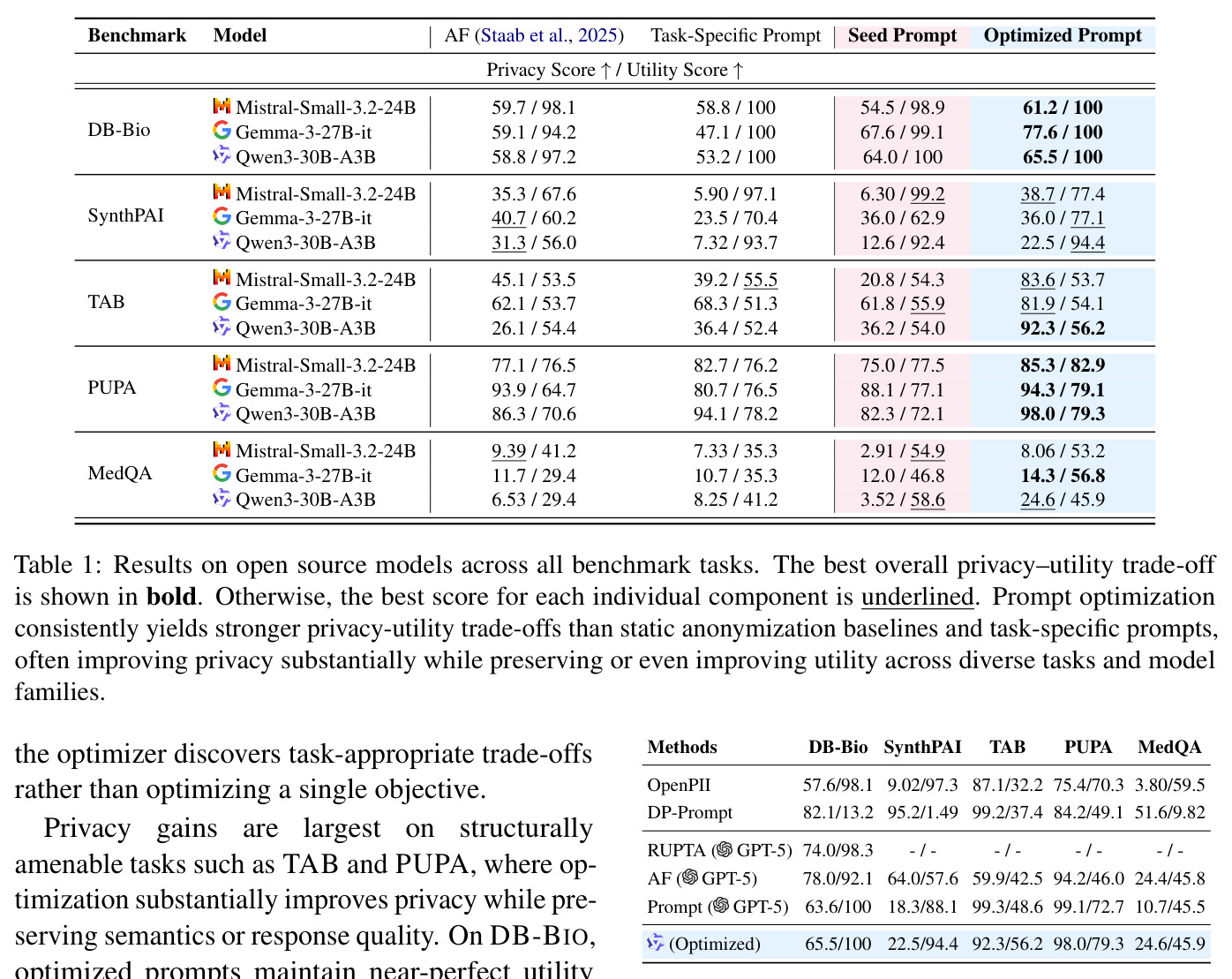
Task: Click the OpenAI logo in the Prompt GPT-5 row
Action: (x=720, y=906)
